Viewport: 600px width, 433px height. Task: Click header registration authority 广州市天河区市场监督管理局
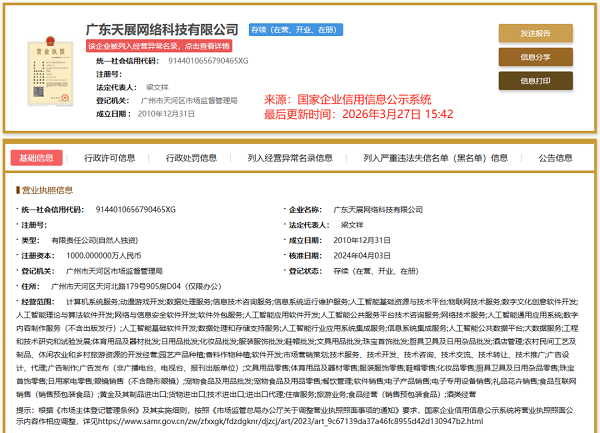(189, 101)
